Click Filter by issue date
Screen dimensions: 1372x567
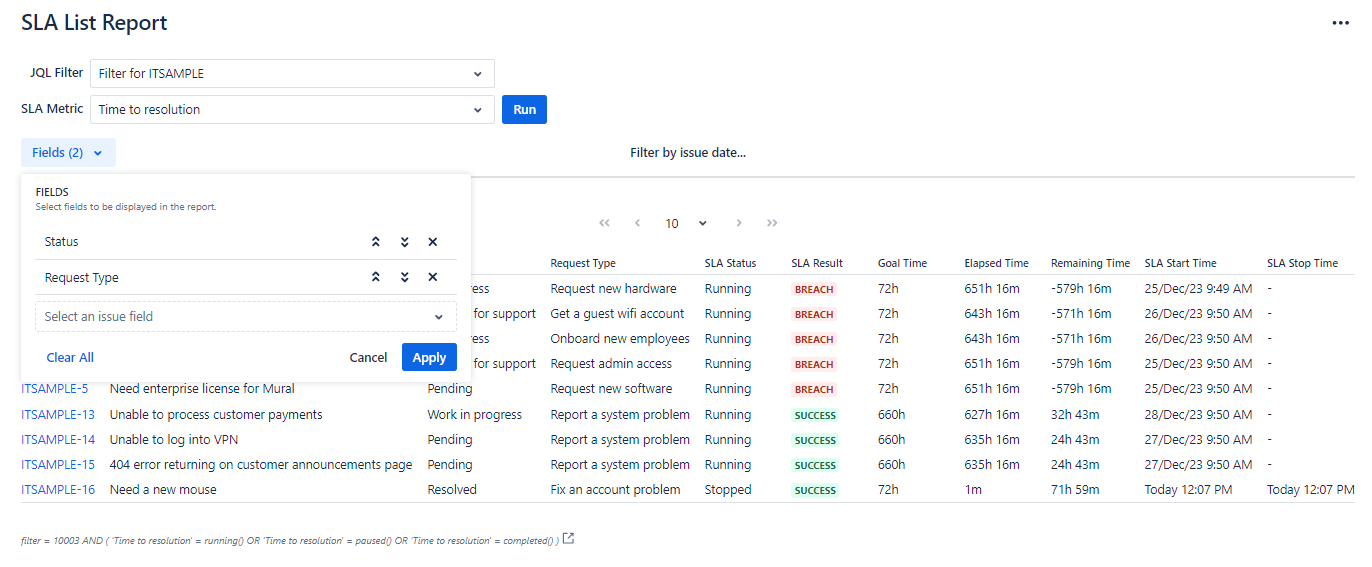(x=687, y=153)
